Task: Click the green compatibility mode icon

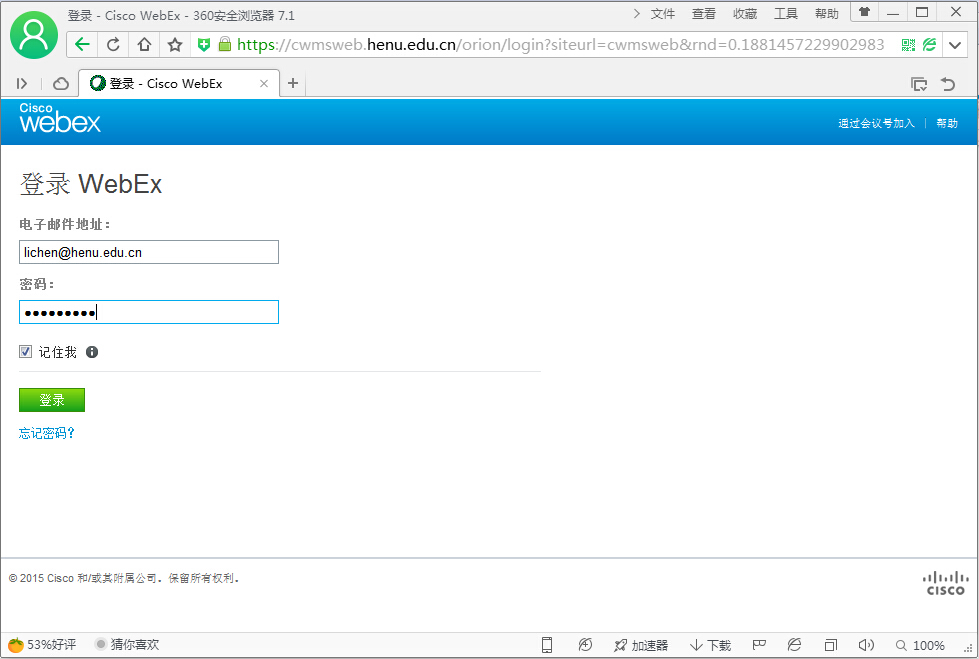Action: 930,44
